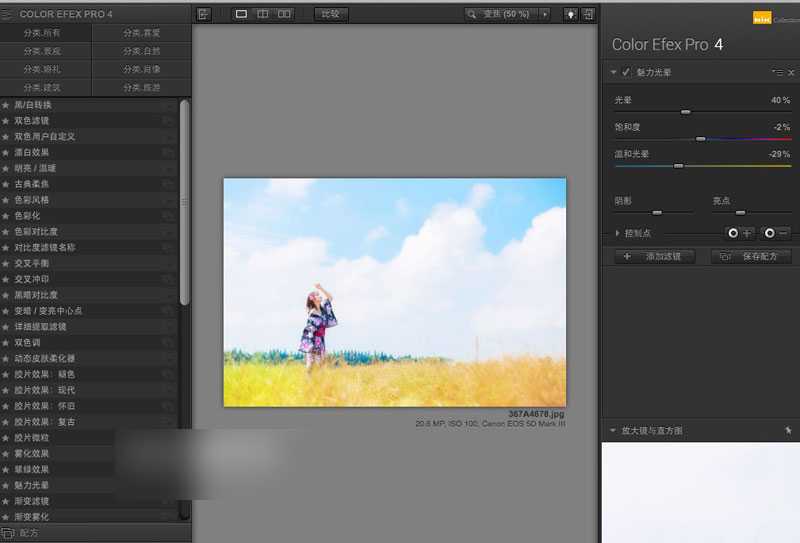Select single image view mode icon
Screen dimensions: 800x543
click(x=241, y=14)
